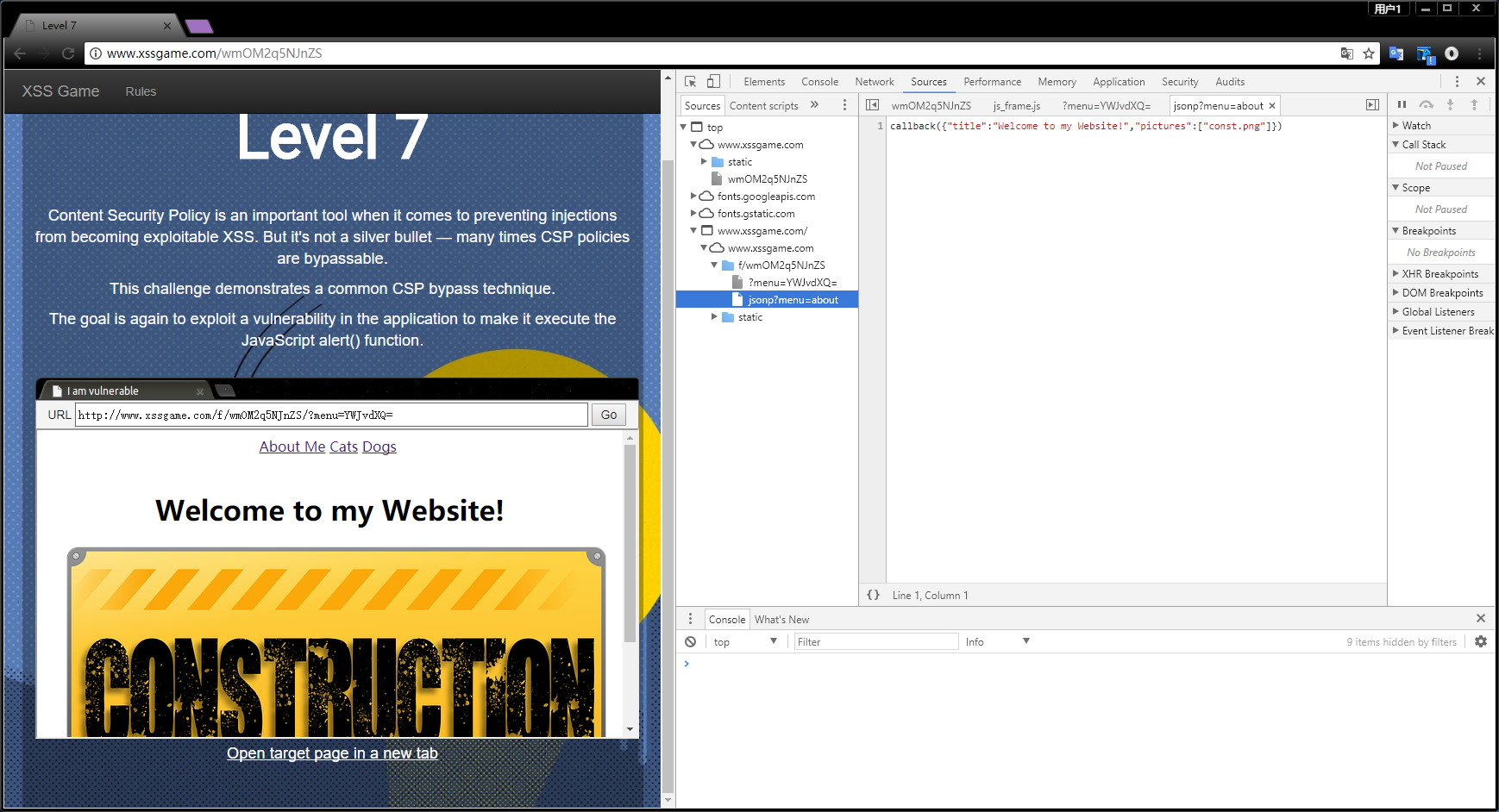Open the Cats link
1499x812 pixels.
(343, 447)
